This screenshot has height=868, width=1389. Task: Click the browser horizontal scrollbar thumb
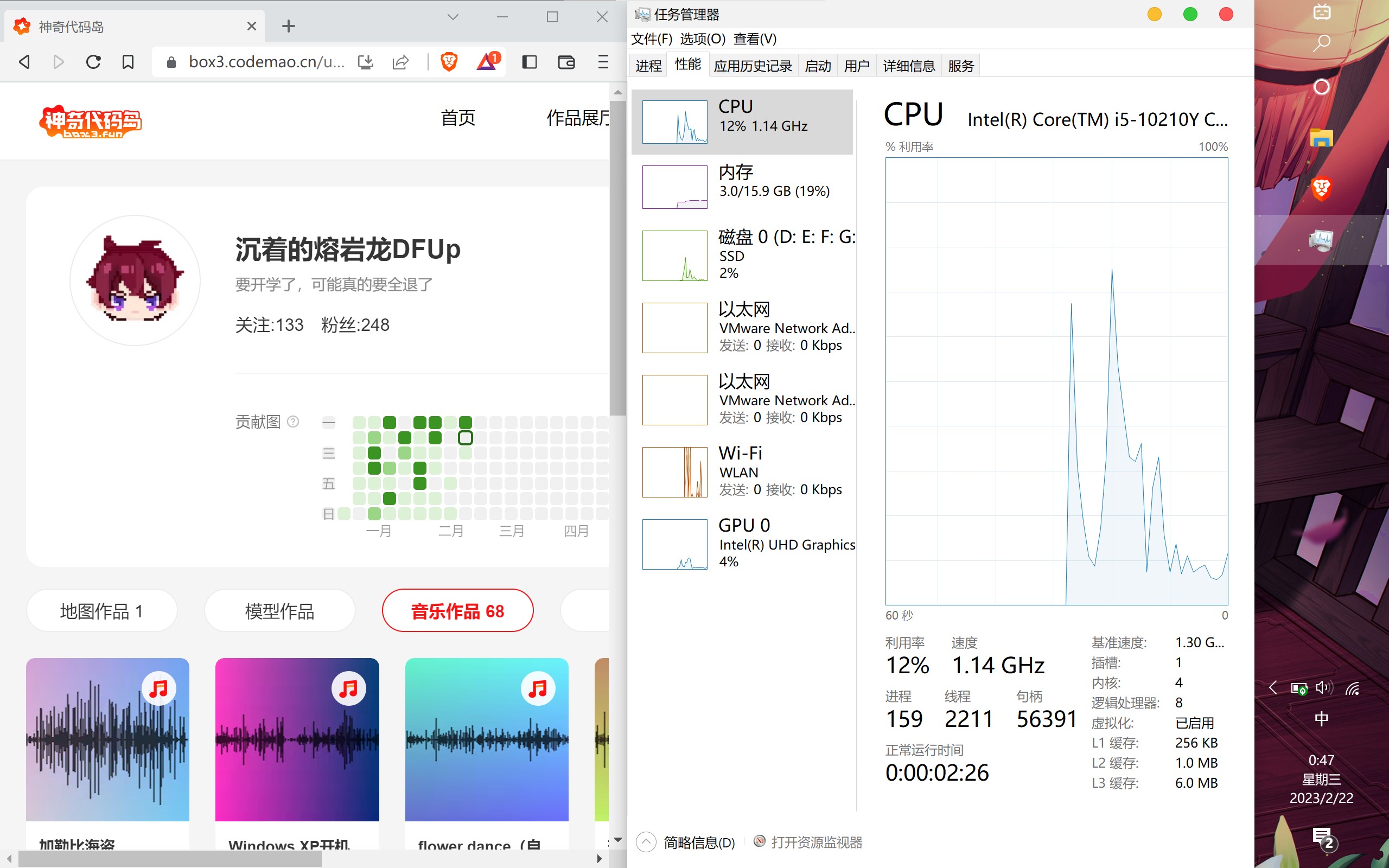coord(170,859)
